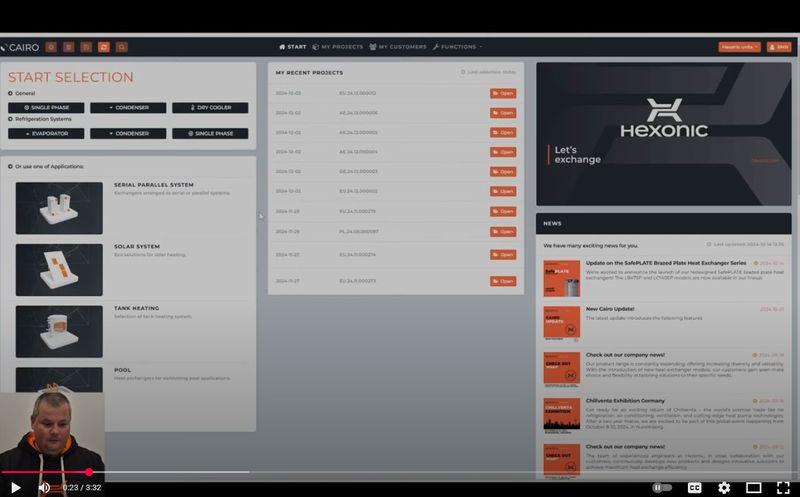Click the highlighted bright-orange CAIRO toolbar icon
This screenshot has width=800, height=497.
click(104, 47)
